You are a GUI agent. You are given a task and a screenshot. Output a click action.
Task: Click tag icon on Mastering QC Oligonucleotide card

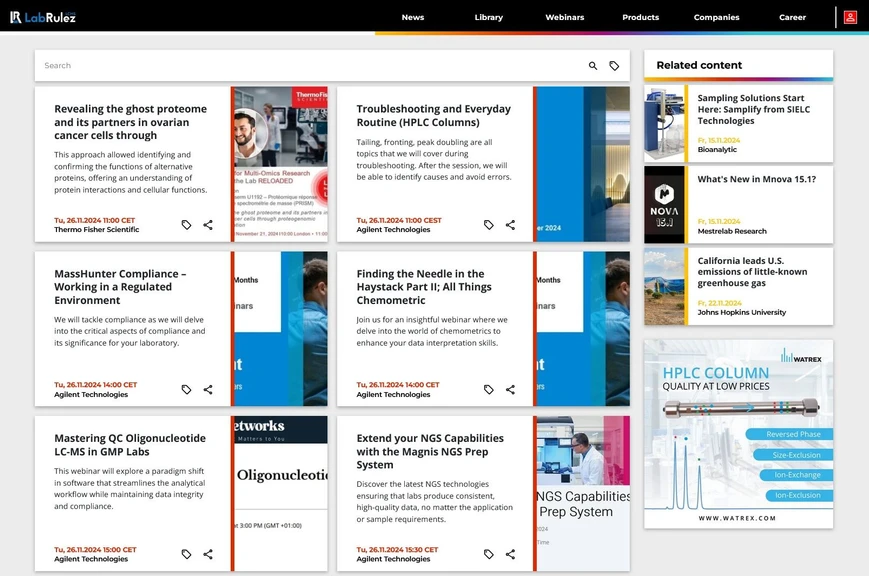click(x=186, y=554)
